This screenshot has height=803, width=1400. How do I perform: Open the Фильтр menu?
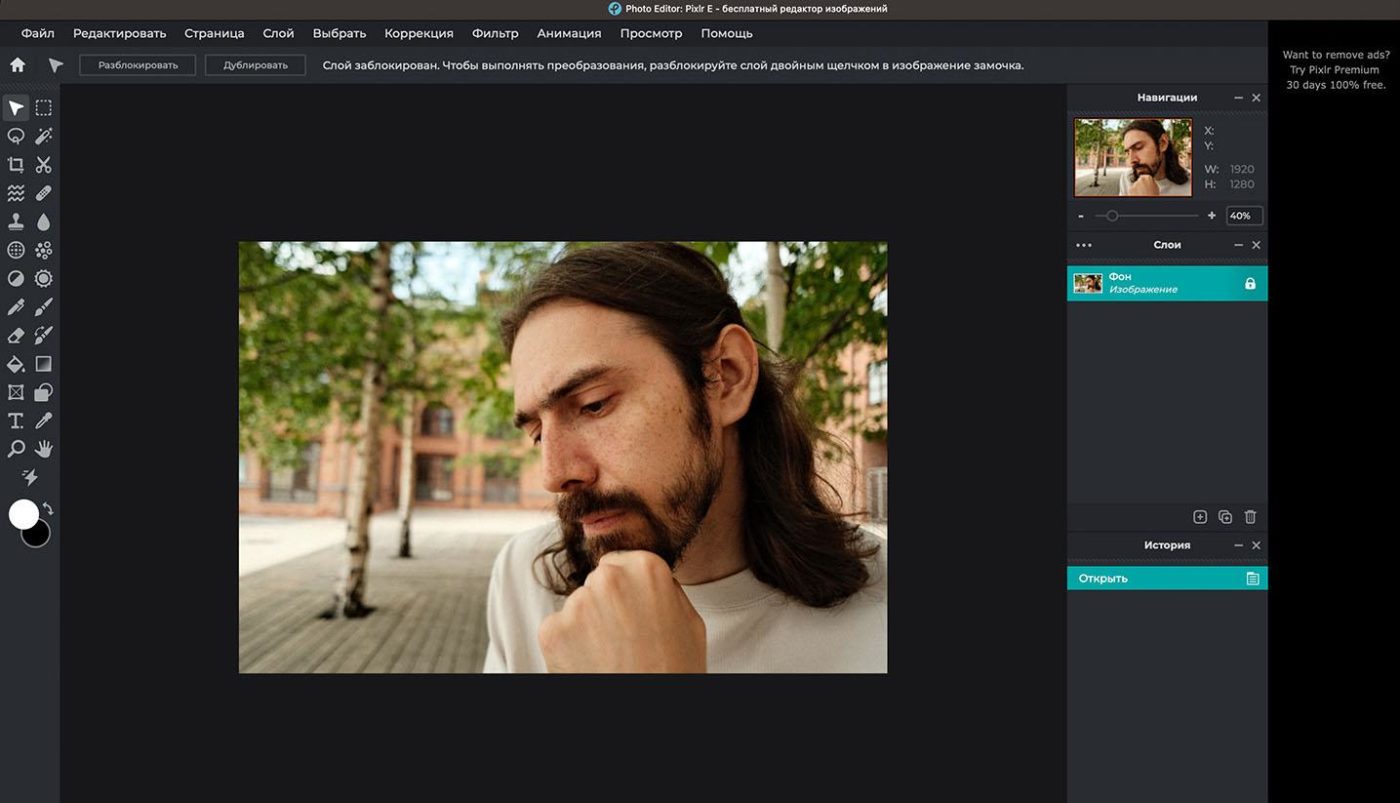(495, 33)
